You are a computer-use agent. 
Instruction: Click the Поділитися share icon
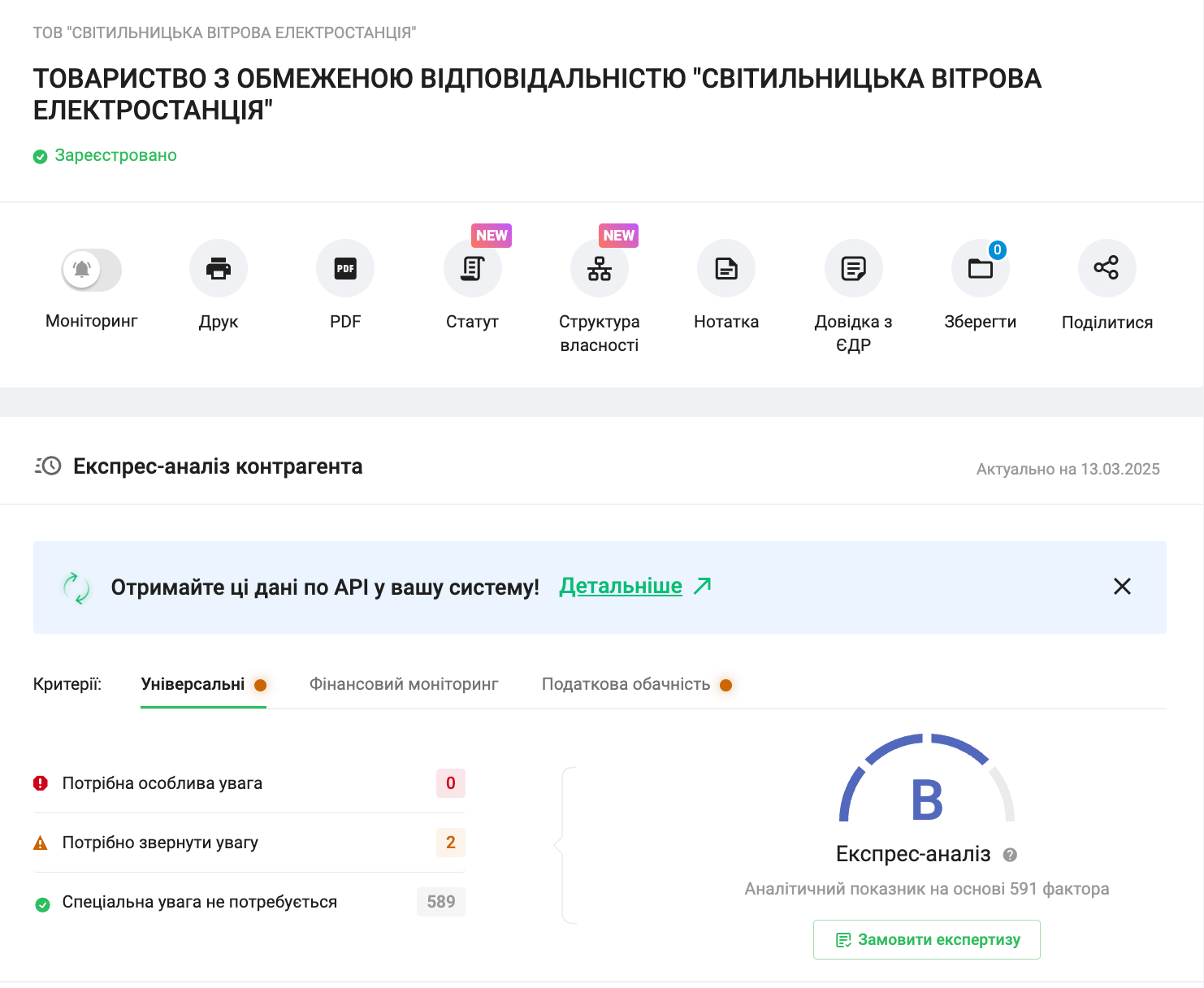[x=1107, y=268]
